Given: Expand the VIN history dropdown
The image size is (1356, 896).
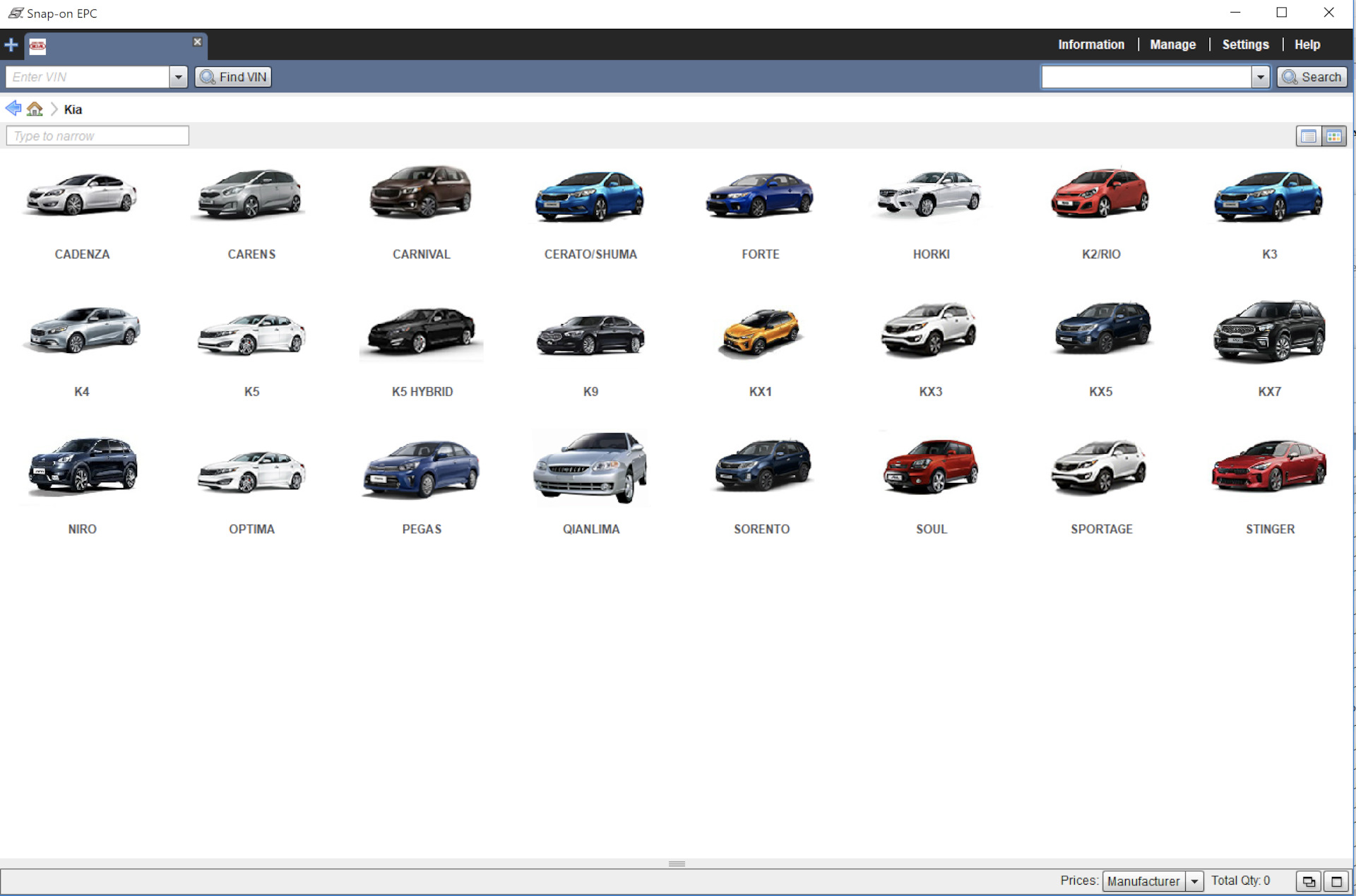Looking at the screenshot, I should point(178,77).
